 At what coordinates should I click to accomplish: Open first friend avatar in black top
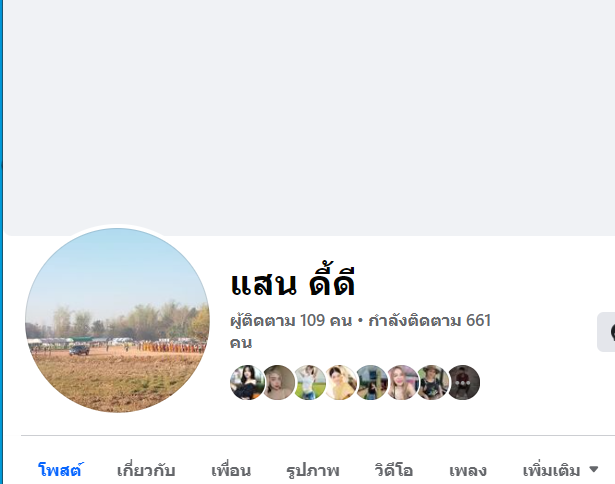pos(247,382)
